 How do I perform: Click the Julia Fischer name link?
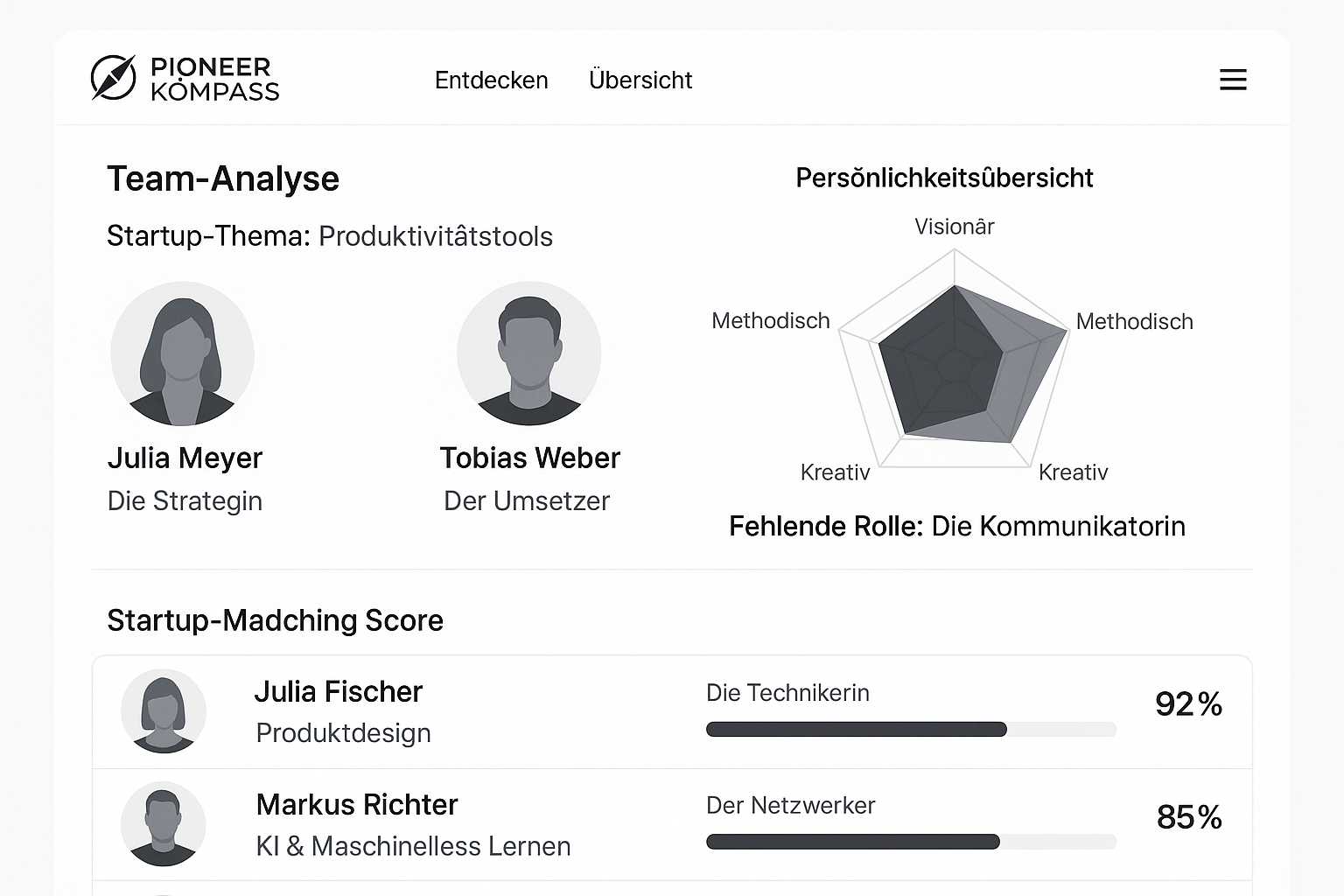[339, 692]
